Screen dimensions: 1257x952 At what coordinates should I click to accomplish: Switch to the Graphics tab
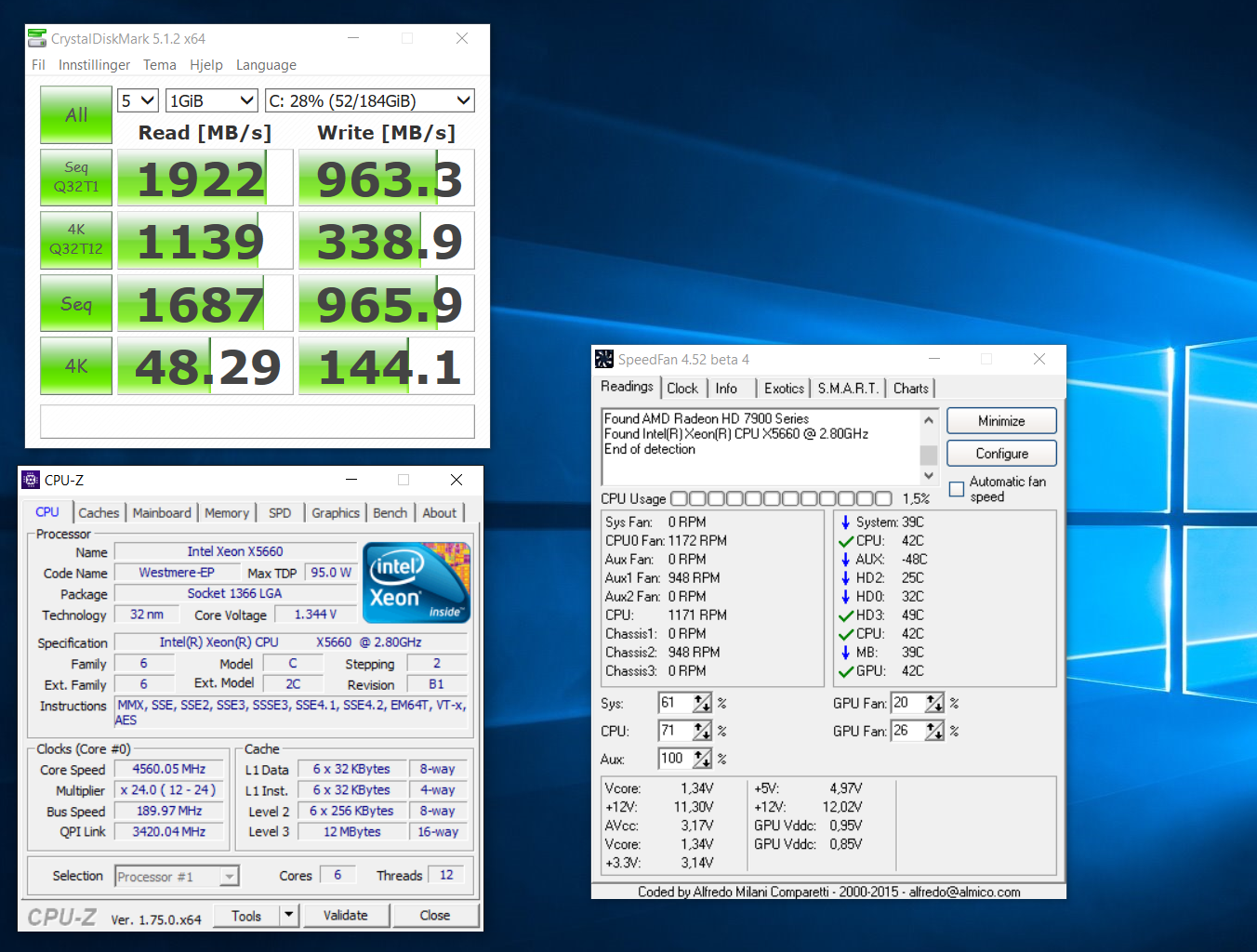(x=336, y=513)
